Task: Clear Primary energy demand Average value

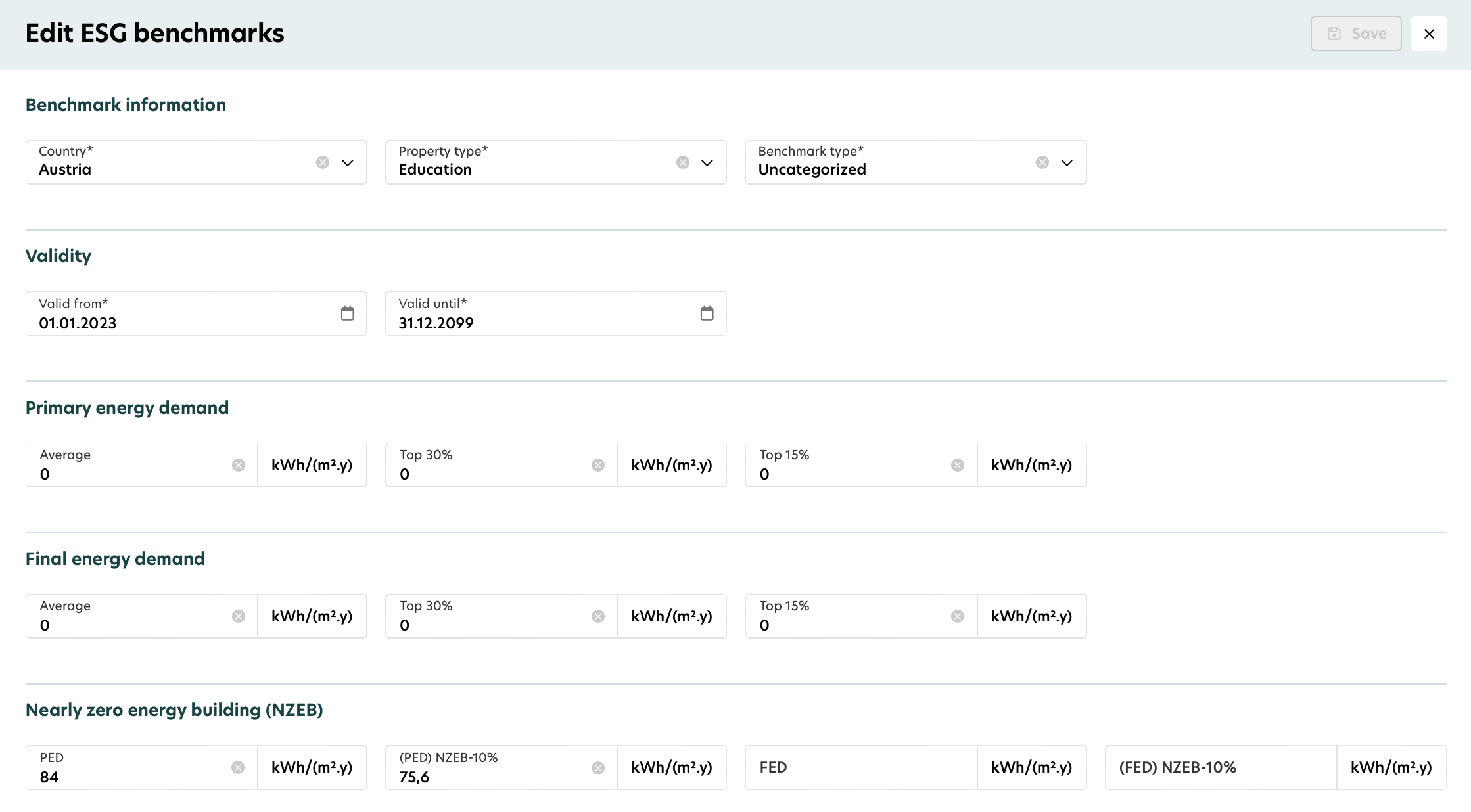Action: (x=238, y=465)
